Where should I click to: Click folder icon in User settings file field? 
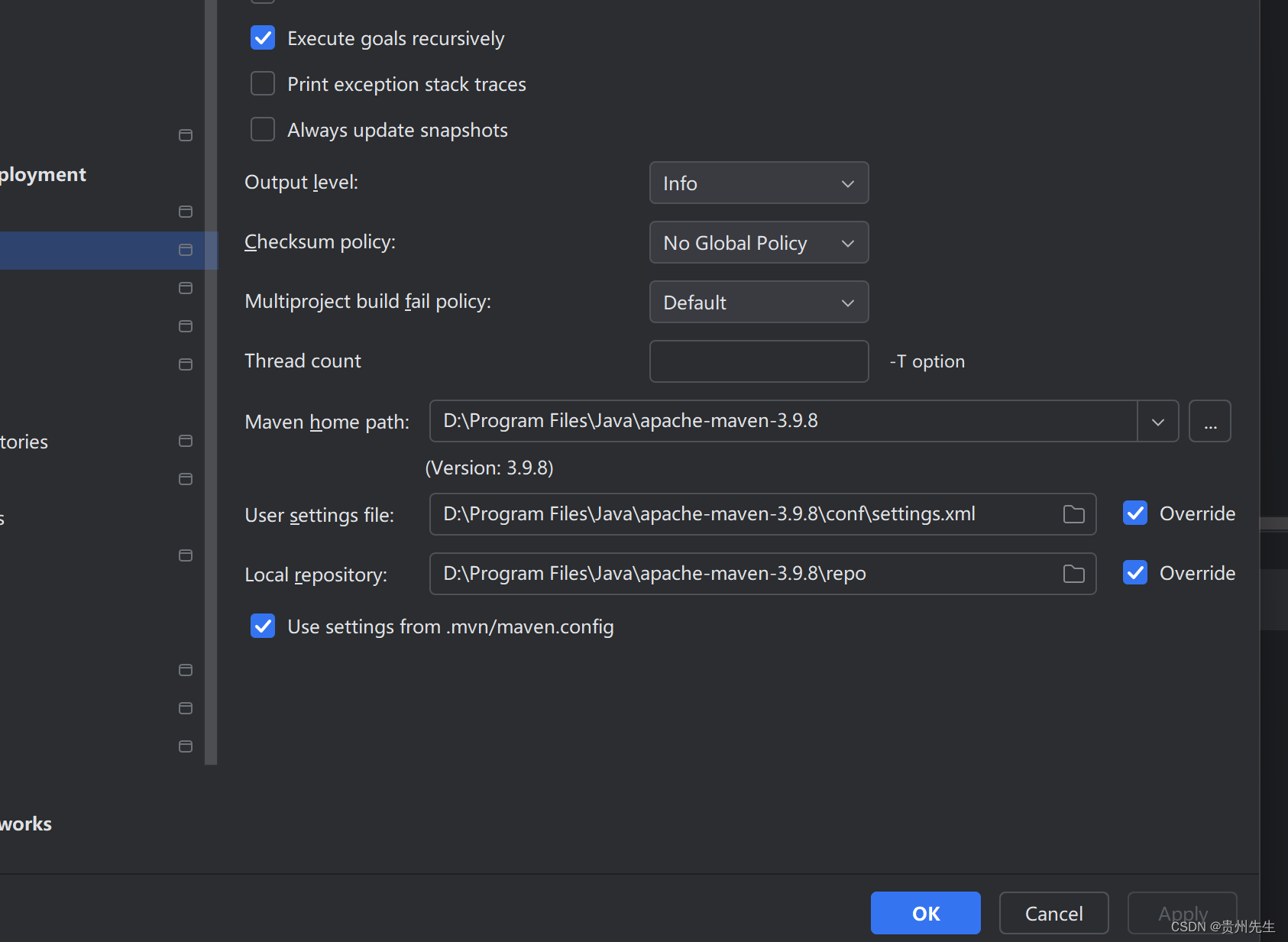1074,515
